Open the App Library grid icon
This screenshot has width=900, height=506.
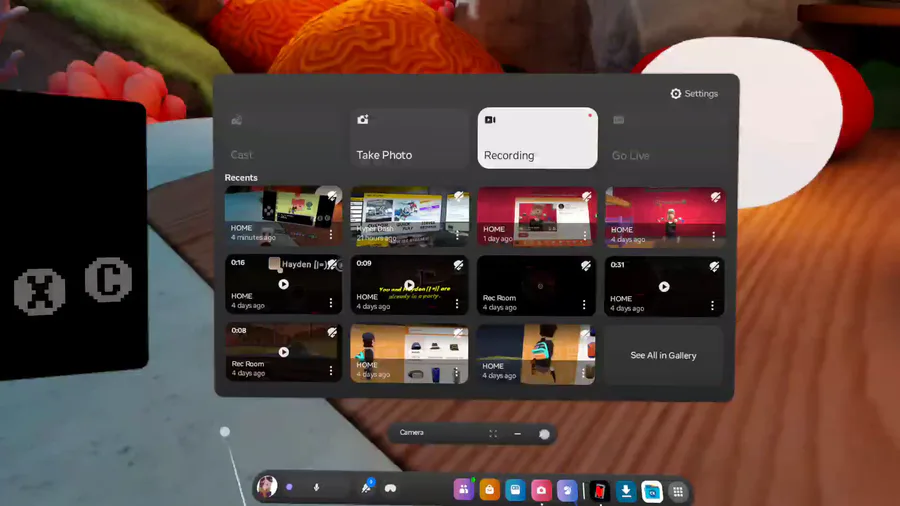point(678,492)
